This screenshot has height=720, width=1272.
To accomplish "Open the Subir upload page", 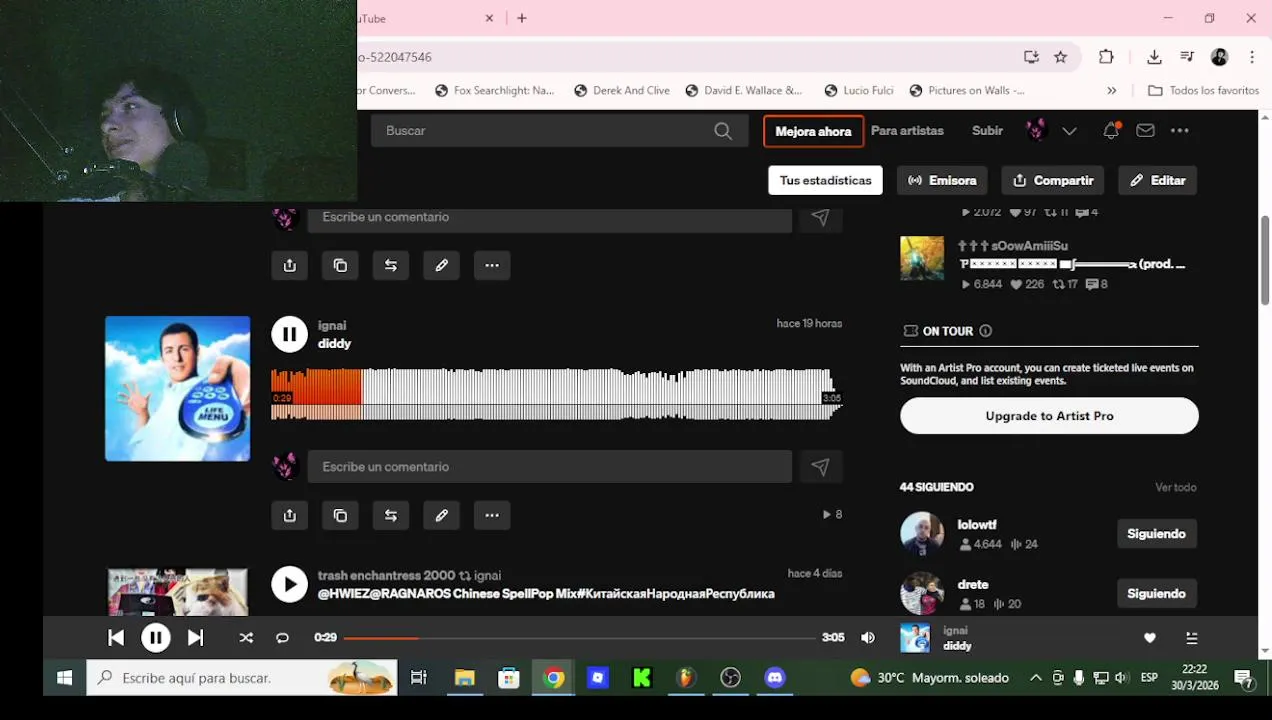I will [987, 130].
